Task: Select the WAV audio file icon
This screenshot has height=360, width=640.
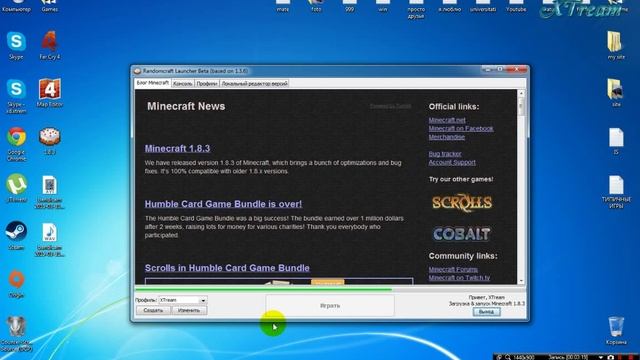Action: pos(50,233)
